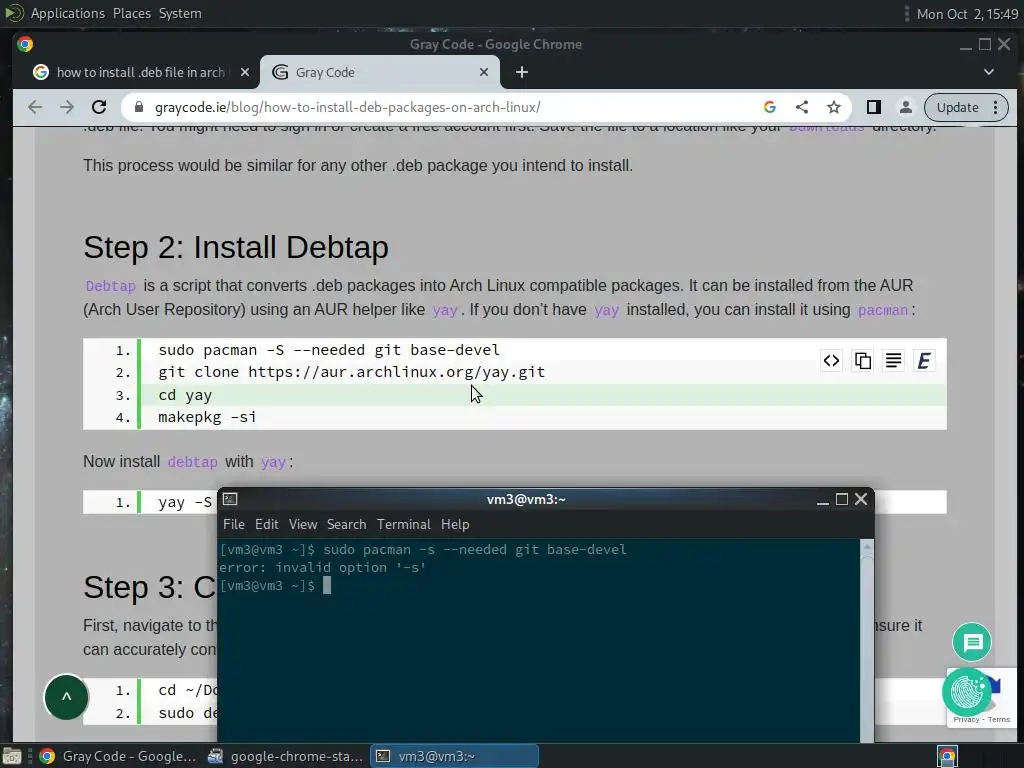The image size is (1024, 768).
Task: Go forward in Chrome
Action: coord(67,107)
